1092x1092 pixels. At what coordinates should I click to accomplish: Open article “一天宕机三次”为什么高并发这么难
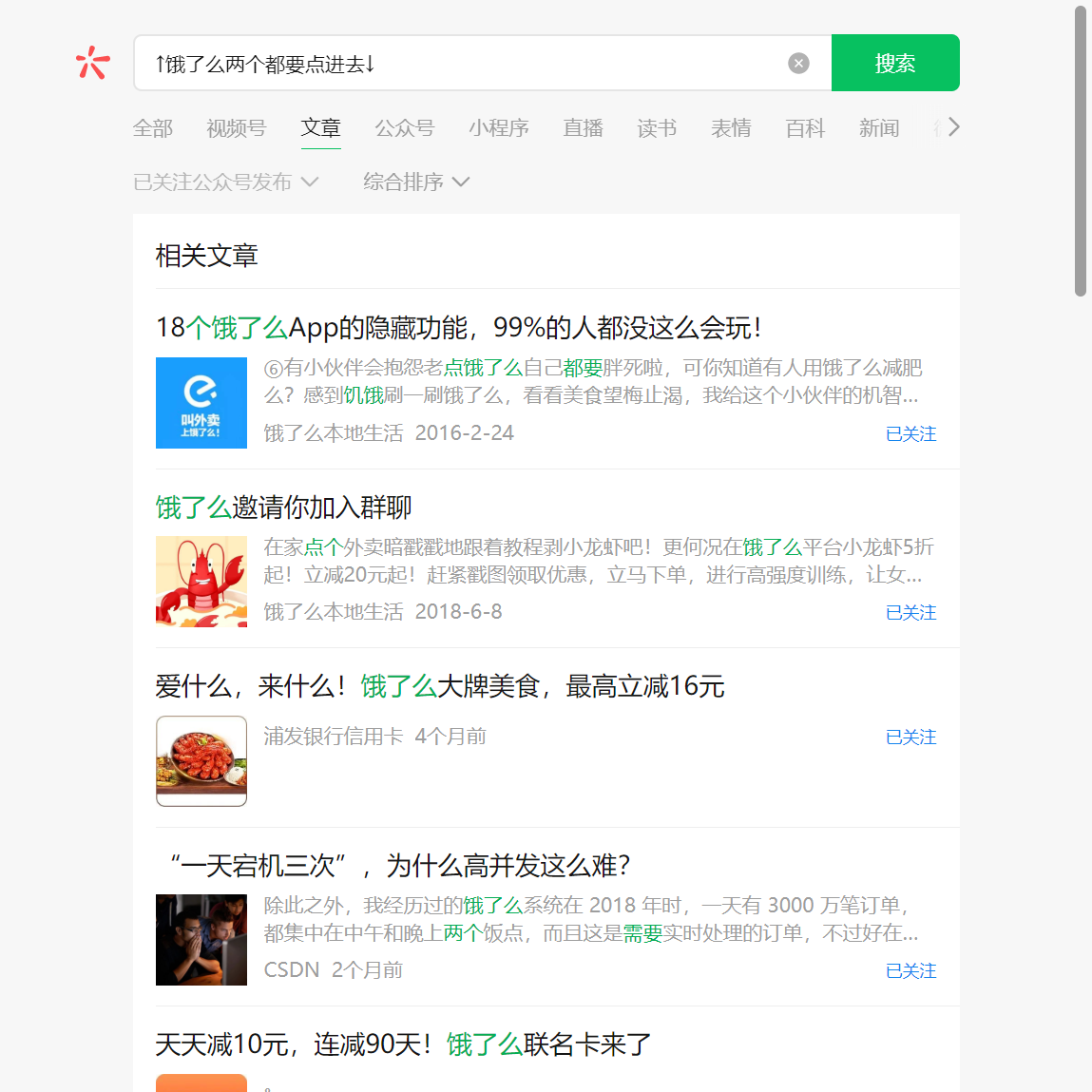(x=399, y=866)
